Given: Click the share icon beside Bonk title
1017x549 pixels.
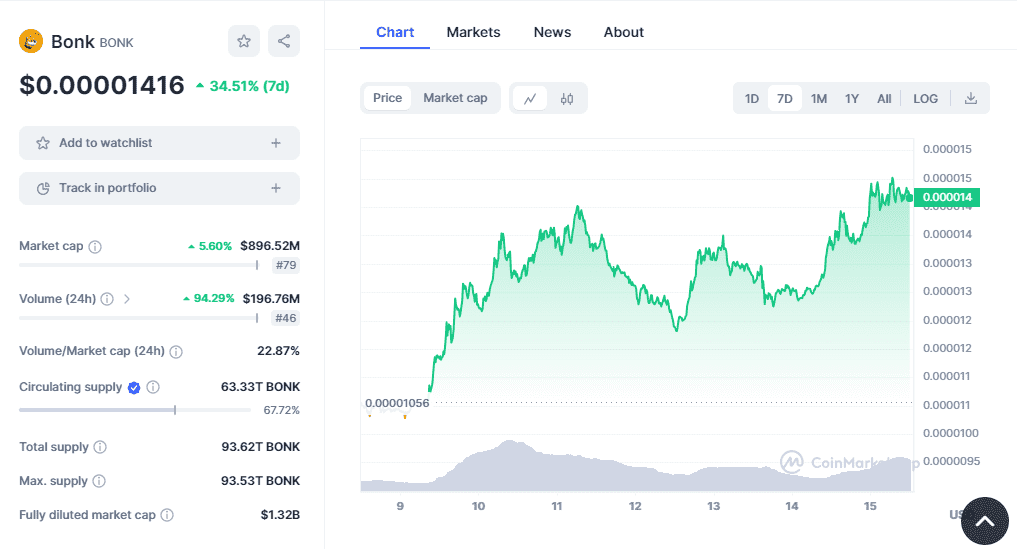Looking at the screenshot, I should (x=284, y=41).
